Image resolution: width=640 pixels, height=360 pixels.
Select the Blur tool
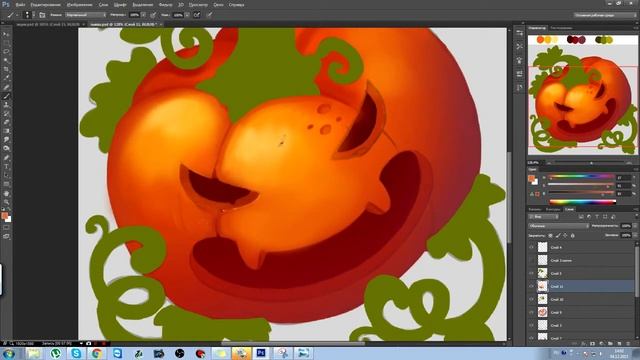[x=6, y=140]
